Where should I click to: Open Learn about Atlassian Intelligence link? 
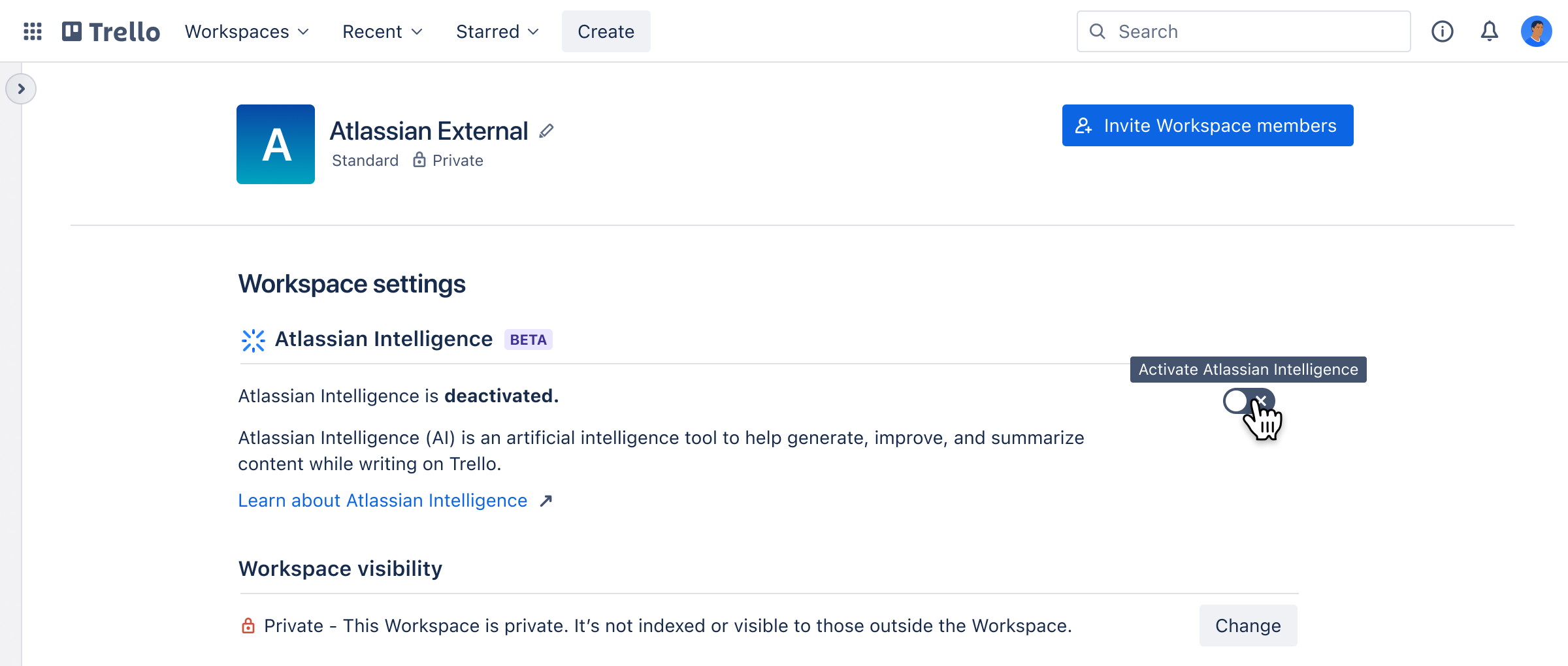tap(382, 500)
